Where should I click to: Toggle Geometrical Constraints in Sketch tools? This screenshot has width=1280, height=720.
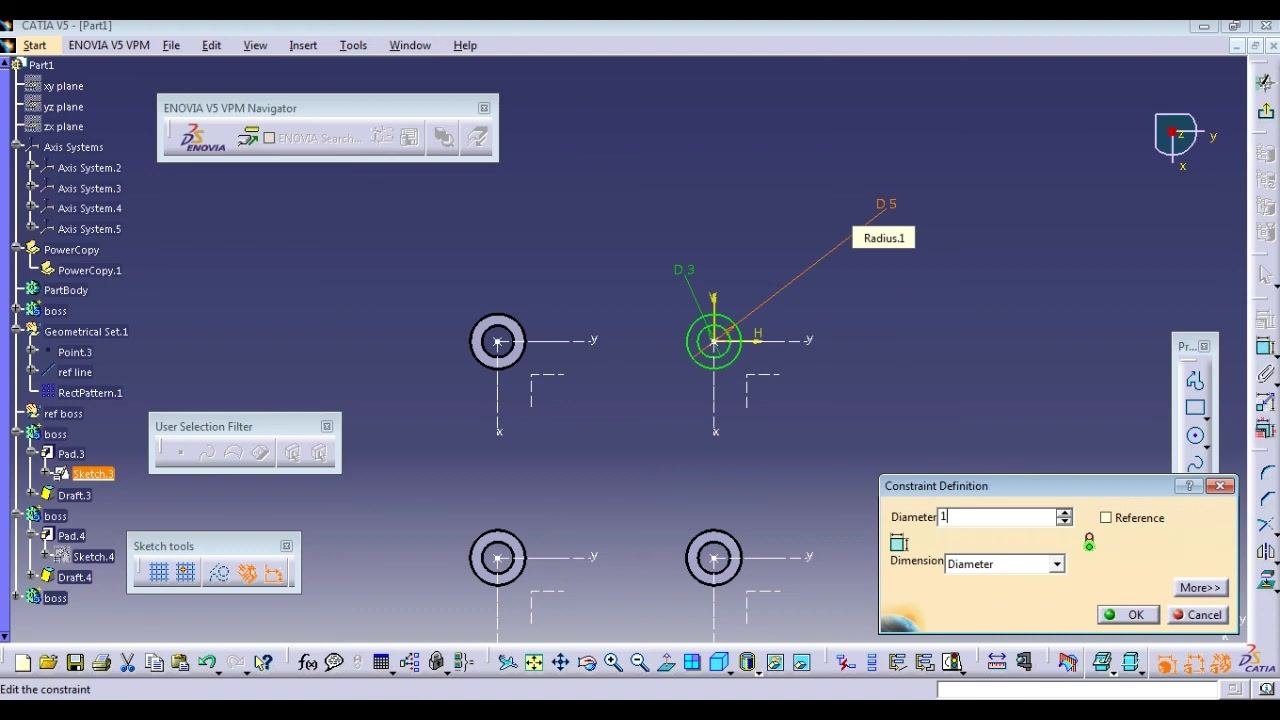[x=247, y=573]
